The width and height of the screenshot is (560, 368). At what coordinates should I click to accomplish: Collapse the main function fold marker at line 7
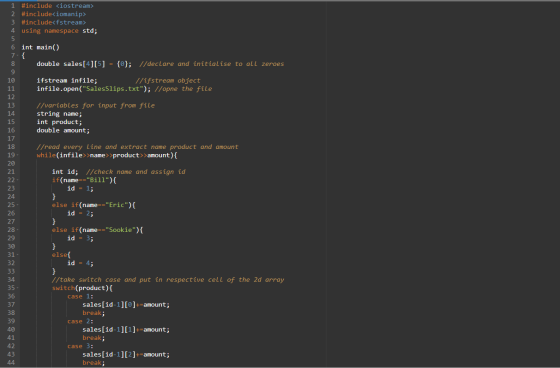coord(18,56)
